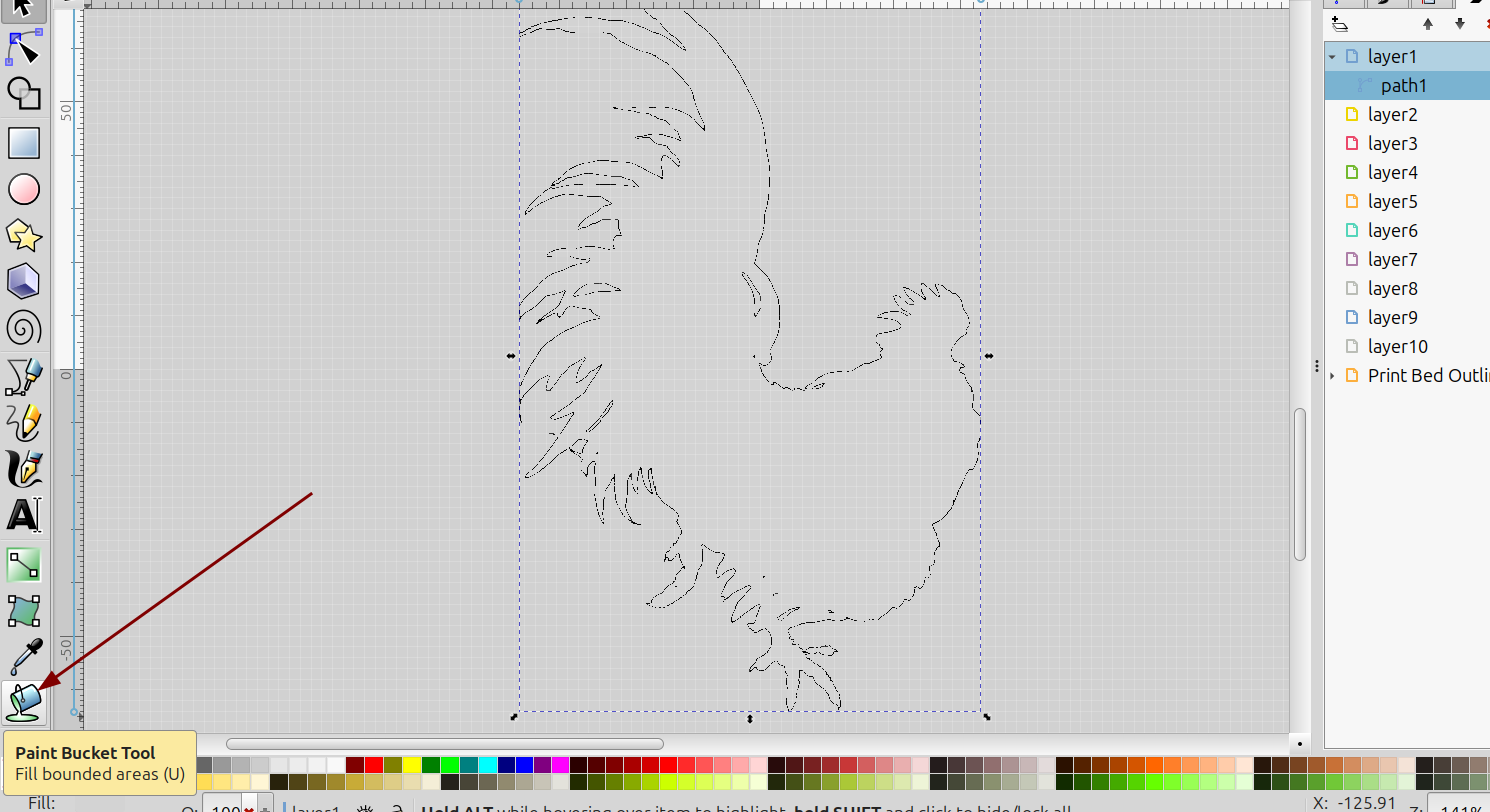Image resolution: width=1490 pixels, height=812 pixels.
Task: Pick the 3D Box tool
Action: tap(23, 281)
